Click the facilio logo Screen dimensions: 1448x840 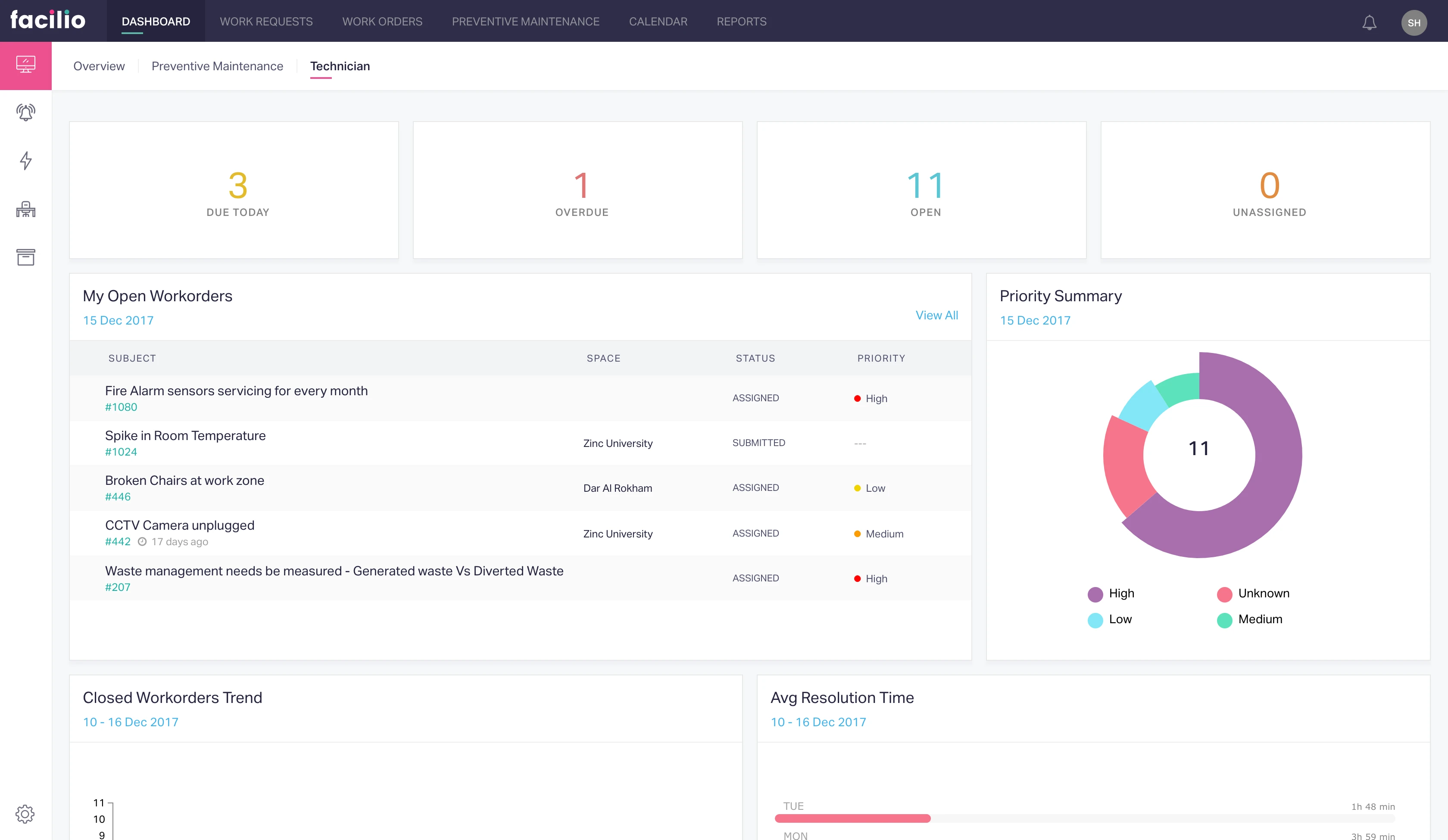pos(48,20)
